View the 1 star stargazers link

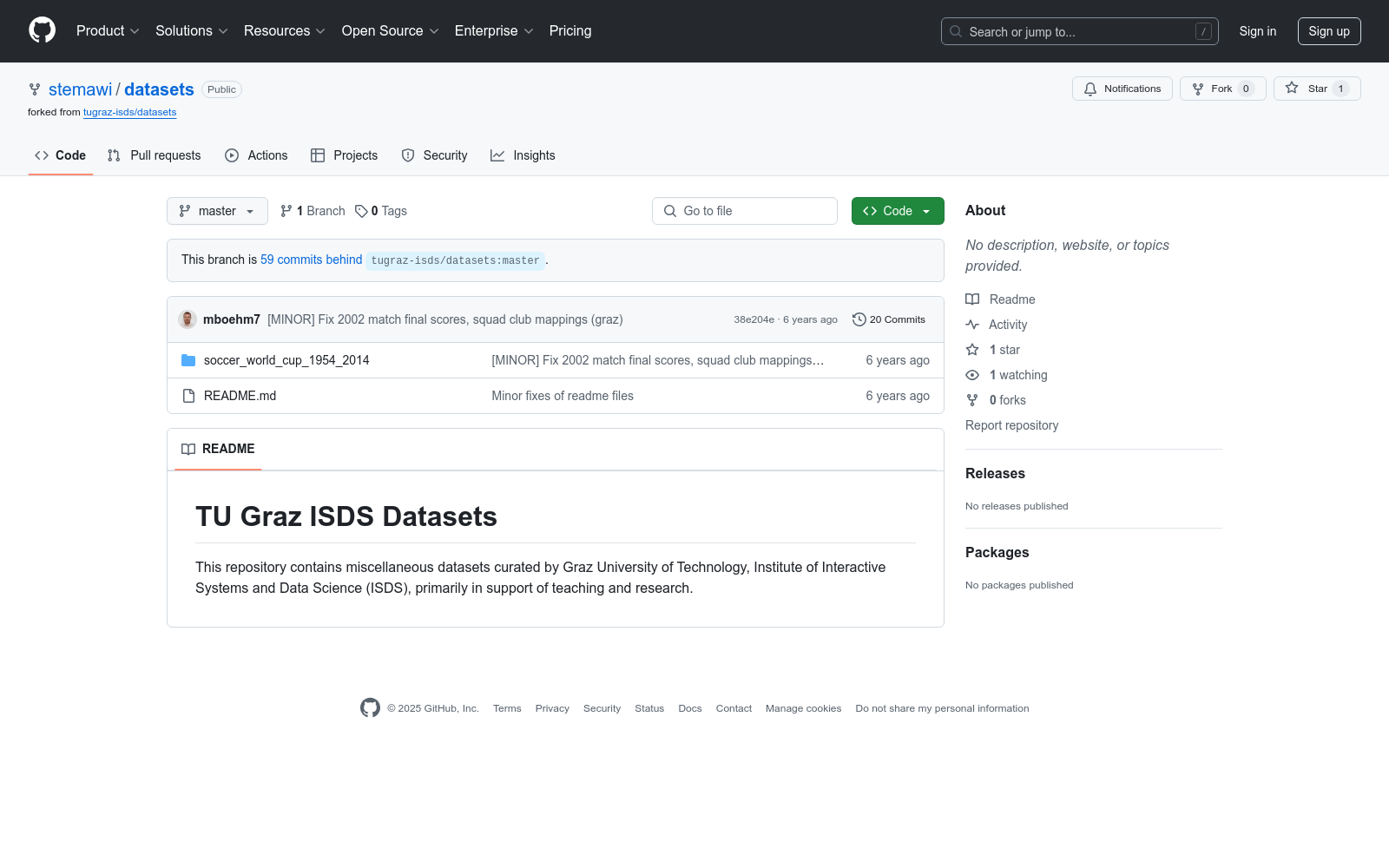click(x=993, y=350)
